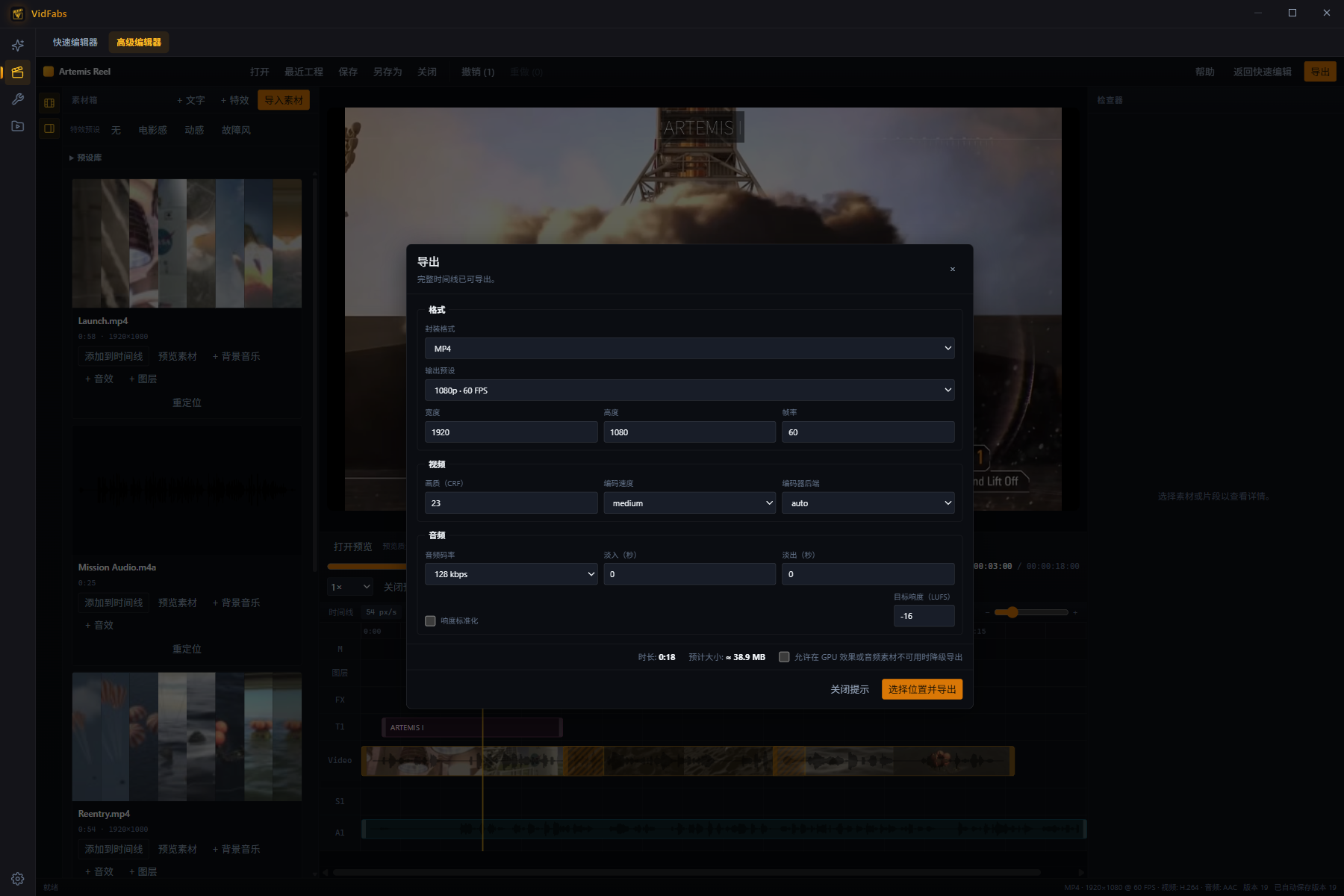Add Launch.mp4 to timeline via 添加到时间线
Screen dimensions: 1344x896
pyautogui.click(x=113, y=356)
